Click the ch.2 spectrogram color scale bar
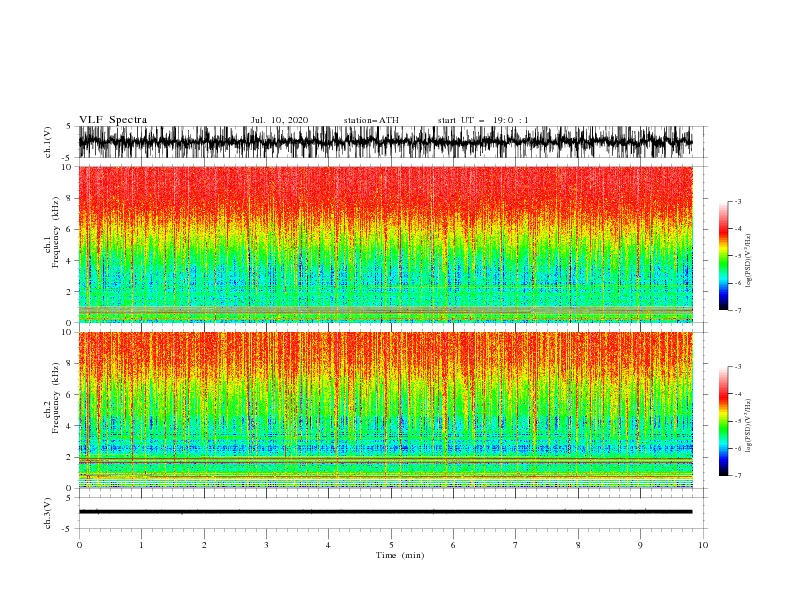 click(x=723, y=421)
